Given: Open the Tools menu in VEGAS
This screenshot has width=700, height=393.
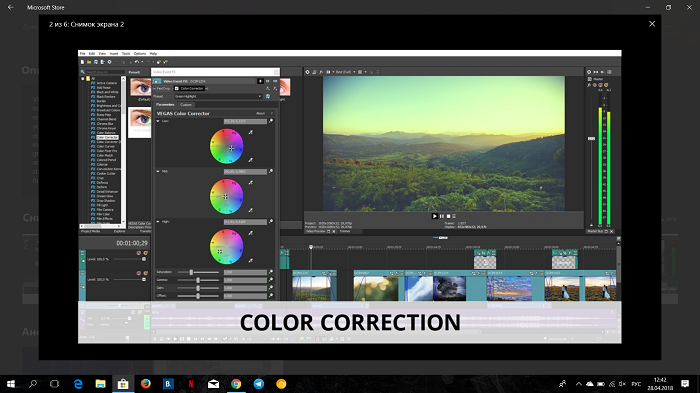Looking at the screenshot, I should coord(126,54).
